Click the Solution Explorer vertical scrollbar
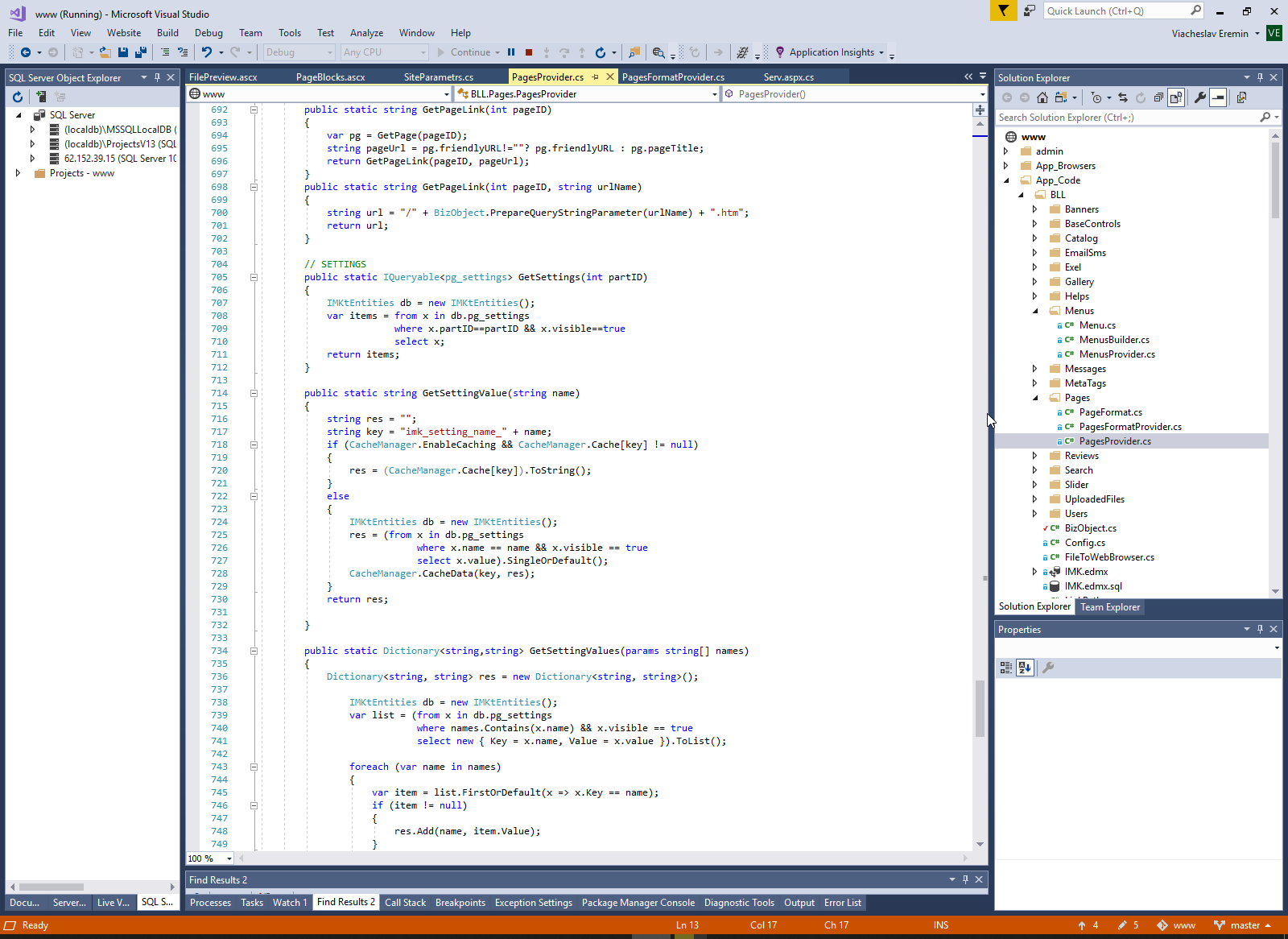 1275,179
